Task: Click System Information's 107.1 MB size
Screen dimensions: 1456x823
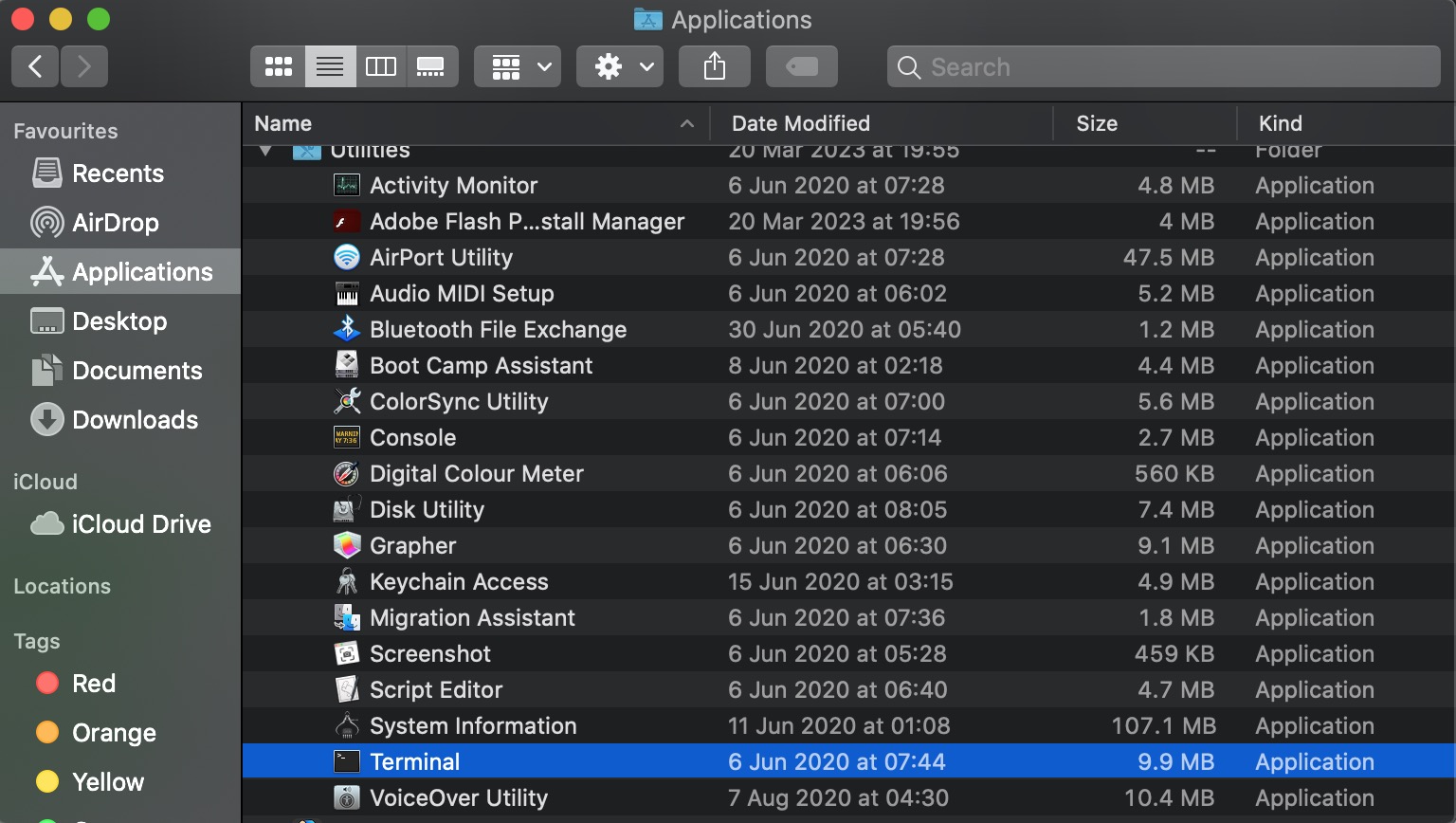Action: pyautogui.click(x=1163, y=725)
